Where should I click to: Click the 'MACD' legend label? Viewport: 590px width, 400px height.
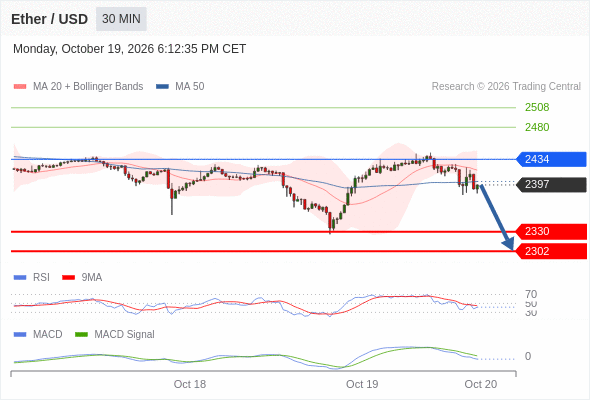coord(48,335)
